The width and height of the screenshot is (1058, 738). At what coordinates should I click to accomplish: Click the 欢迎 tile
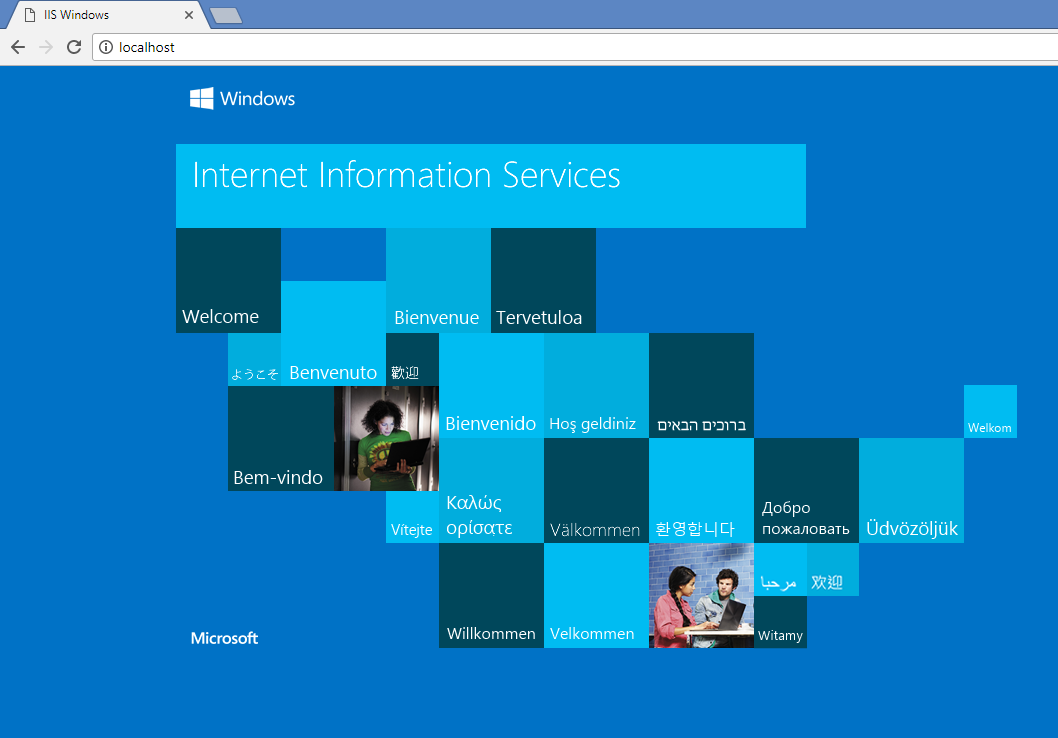pos(833,569)
